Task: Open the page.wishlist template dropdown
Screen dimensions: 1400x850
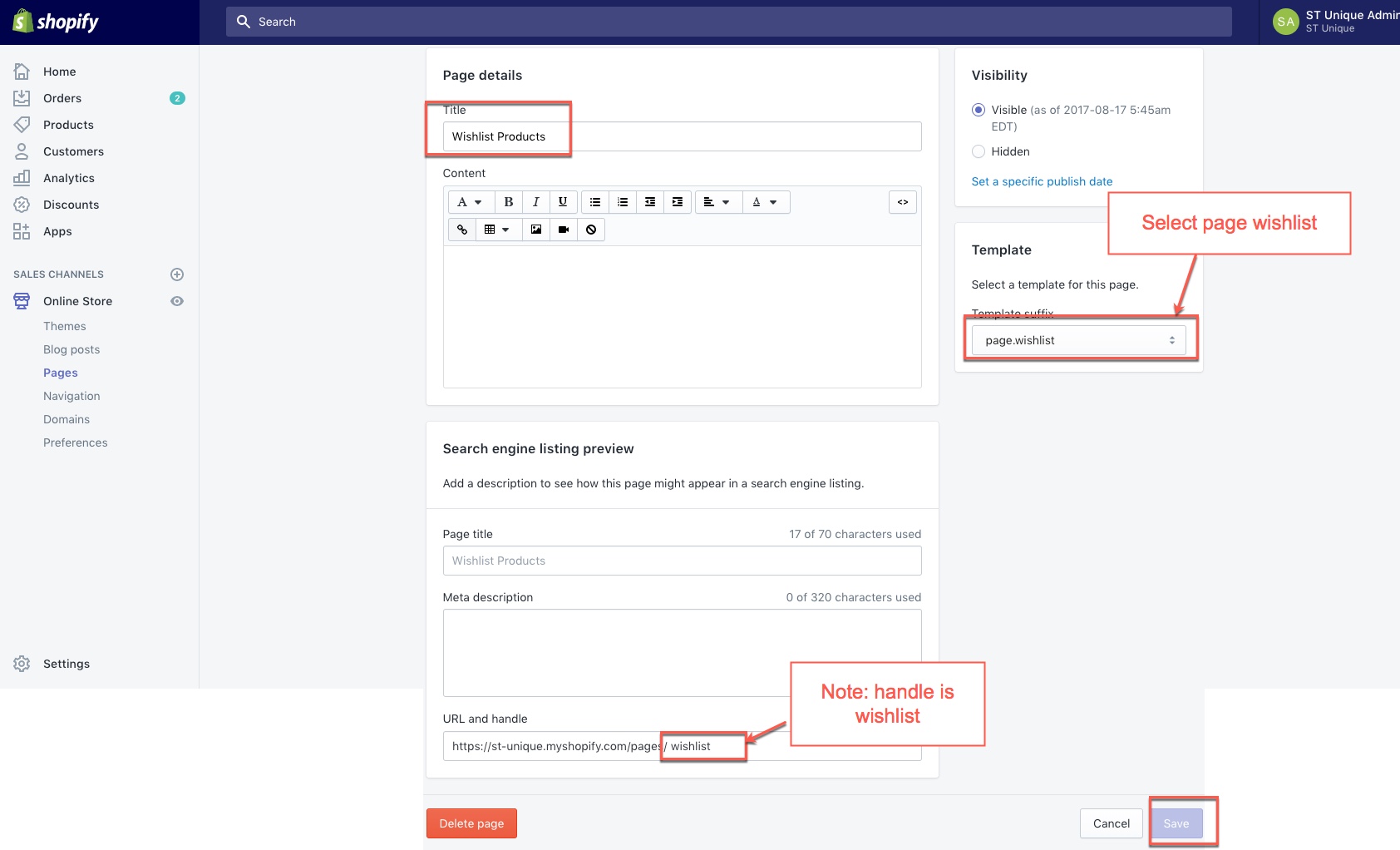Action: click(1079, 340)
